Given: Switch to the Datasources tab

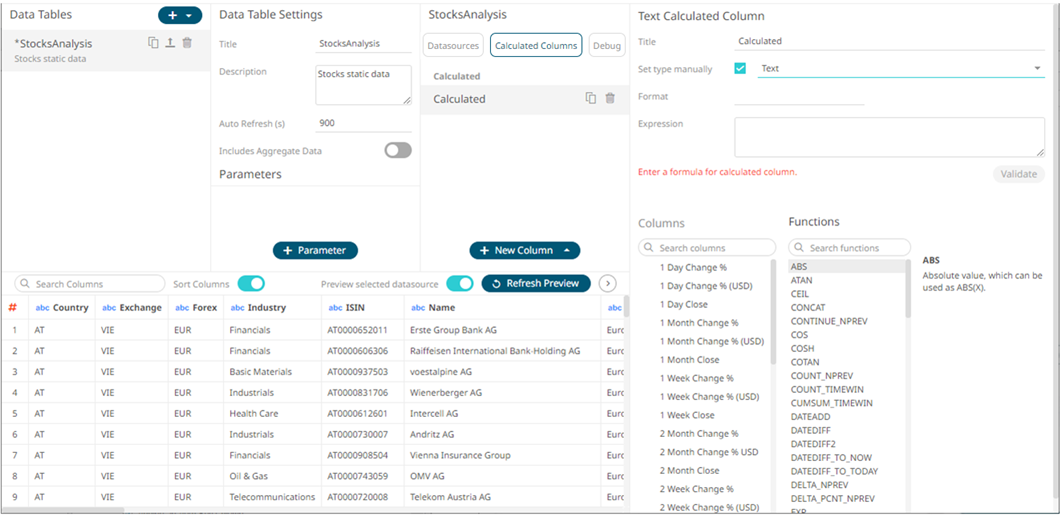Looking at the screenshot, I should (x=453, y=46).
